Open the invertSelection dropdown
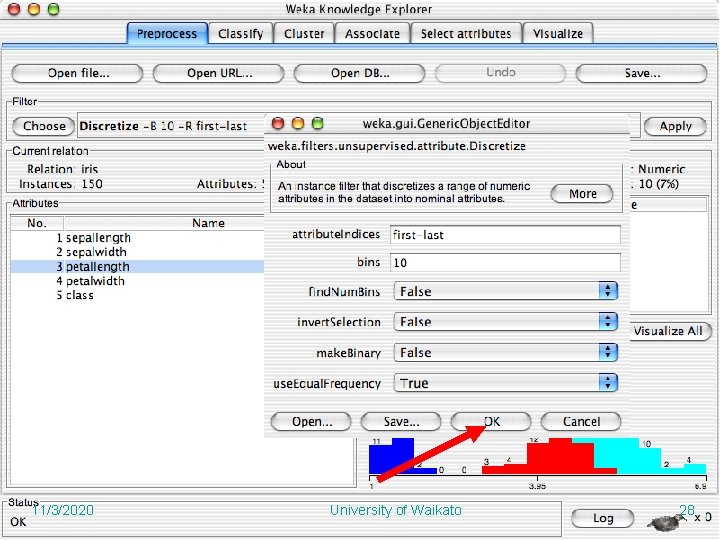Image resolution: width=720 pixels, height=540 pixels. point(506,321)
